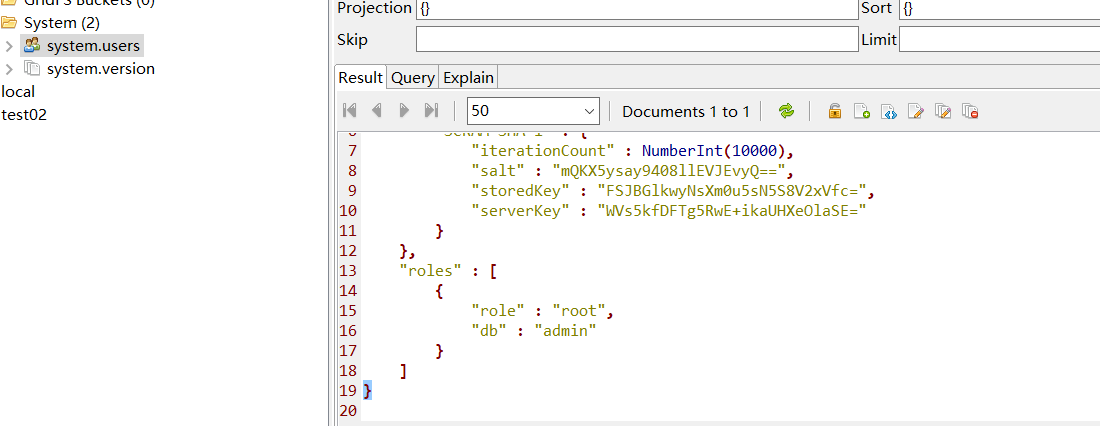Viewport: 1100px width, 426px height.
Task: Select the test02 database
Action: (x=24, y=114)
